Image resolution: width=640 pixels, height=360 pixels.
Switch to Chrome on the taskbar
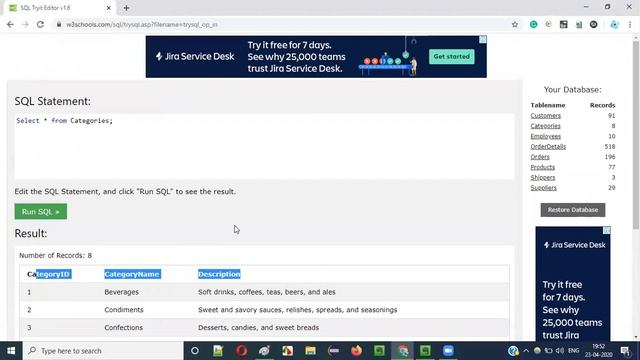tap(403, 351)
